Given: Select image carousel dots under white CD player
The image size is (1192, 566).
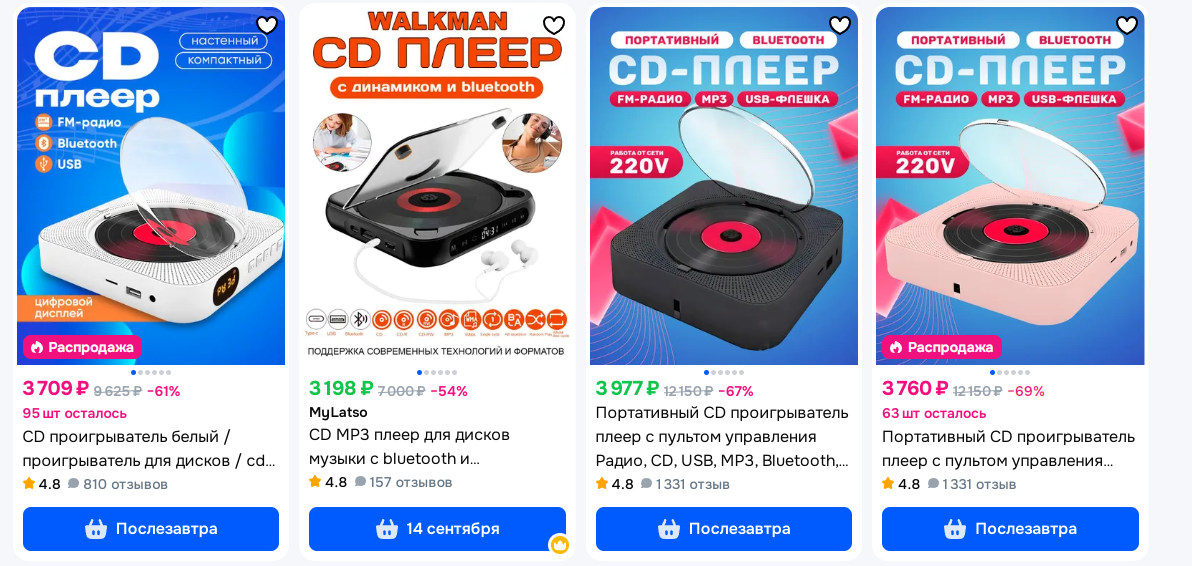Looking at the screenshot, I should [x=151, y=372].
